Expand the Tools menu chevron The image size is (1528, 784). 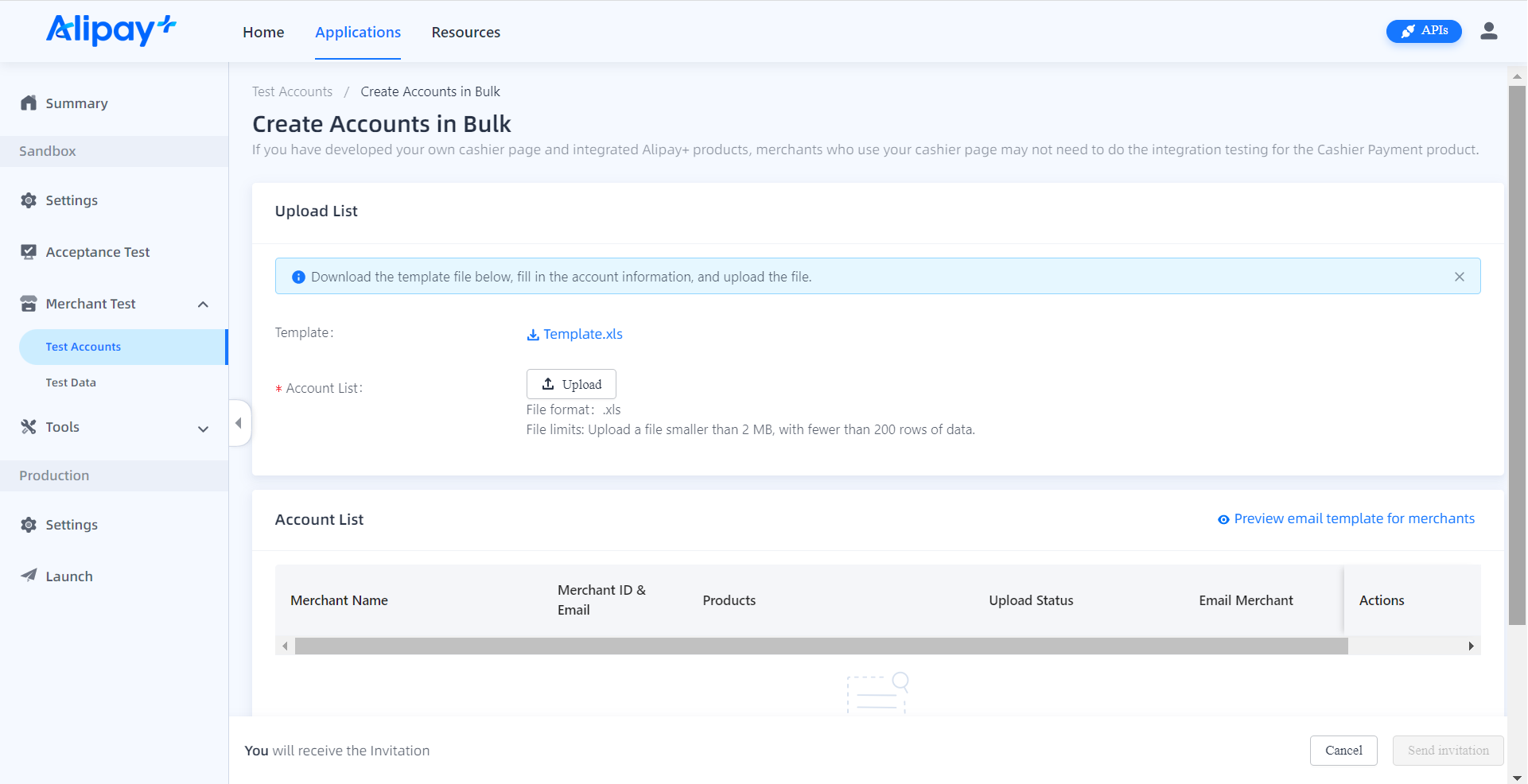coord(203,429)
